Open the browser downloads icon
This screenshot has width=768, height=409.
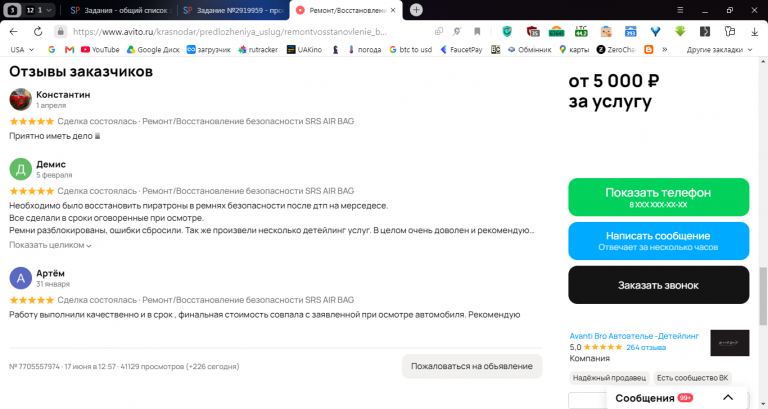click(754, 31)
